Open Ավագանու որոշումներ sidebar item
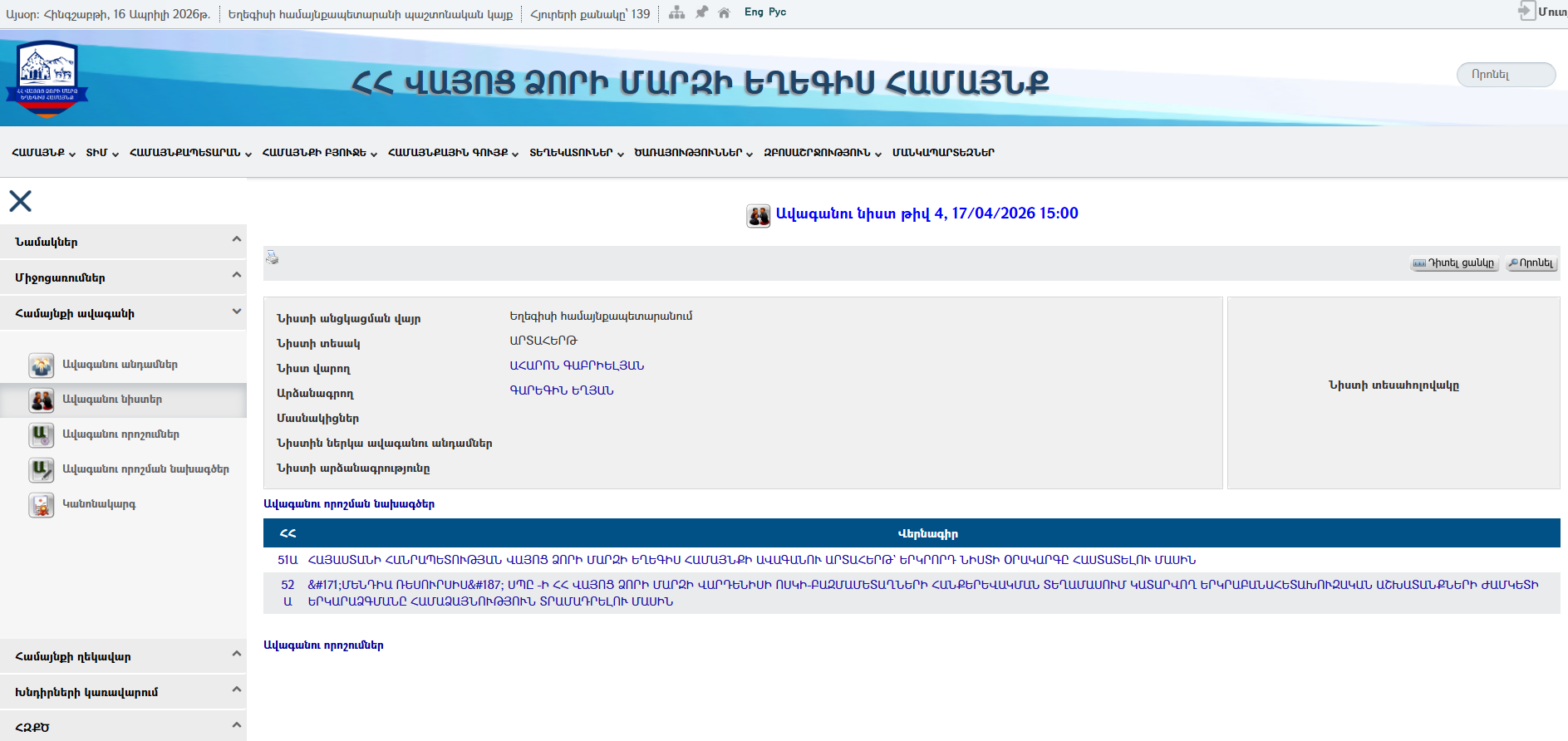The image size is (1568, 741). (x=120, y=434)
